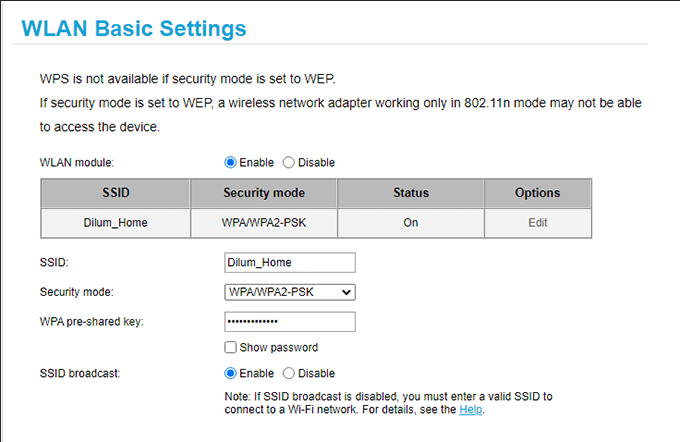This screenshot has width=680, height=442.
Task: Click the Edit option for Dilum_Home
Action: (x=537, y=223)
